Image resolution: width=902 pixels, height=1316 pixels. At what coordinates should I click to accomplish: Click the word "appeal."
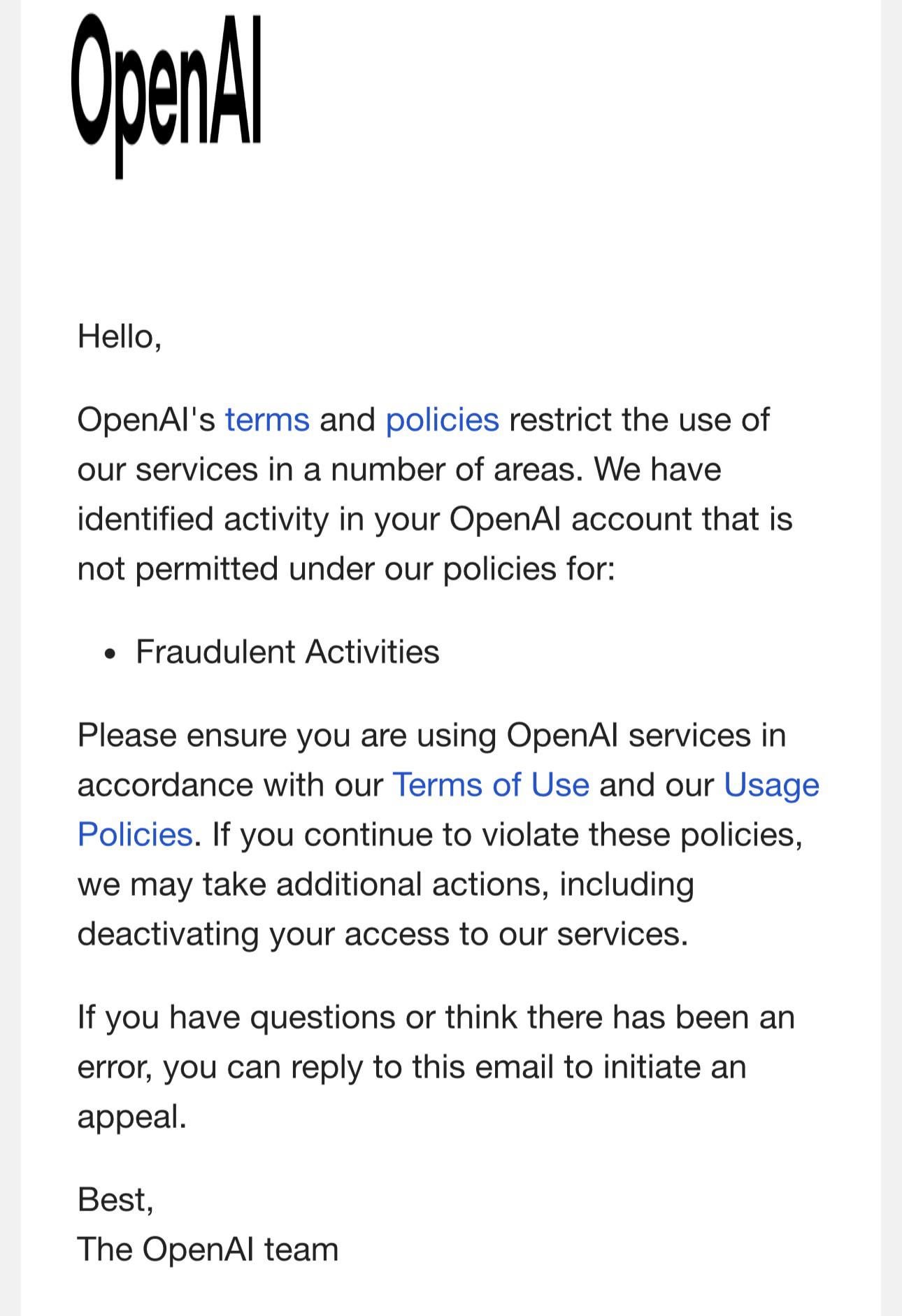[x=131, y=1117]
